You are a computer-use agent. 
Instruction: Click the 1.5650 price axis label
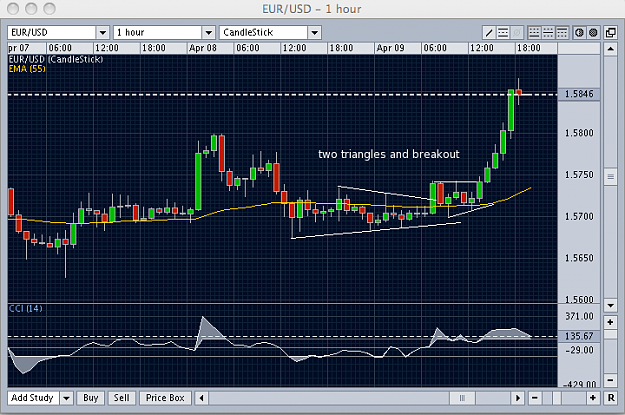(x=579, y=258)
